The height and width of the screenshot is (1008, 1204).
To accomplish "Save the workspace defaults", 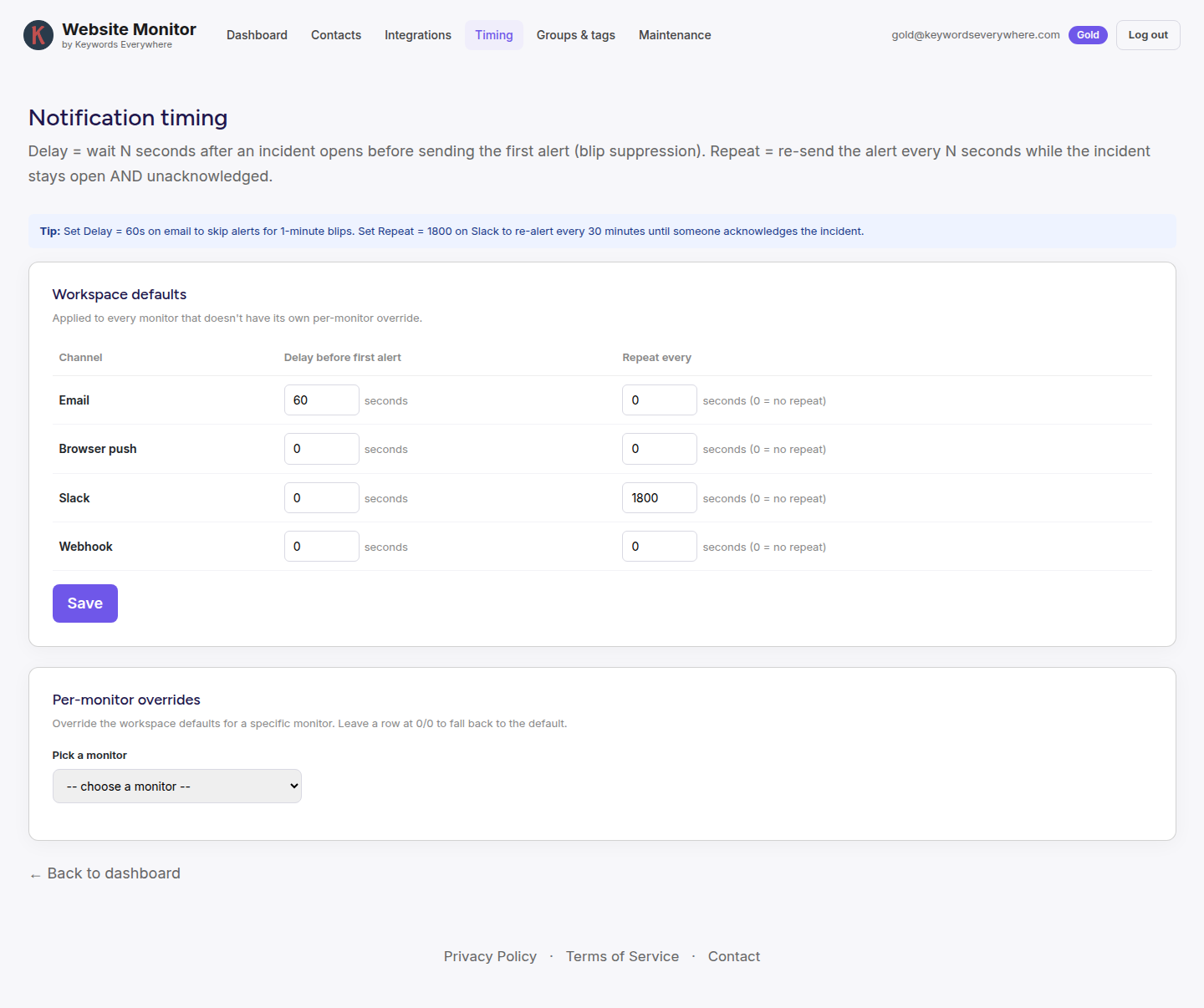I will (x=85, y=603).
